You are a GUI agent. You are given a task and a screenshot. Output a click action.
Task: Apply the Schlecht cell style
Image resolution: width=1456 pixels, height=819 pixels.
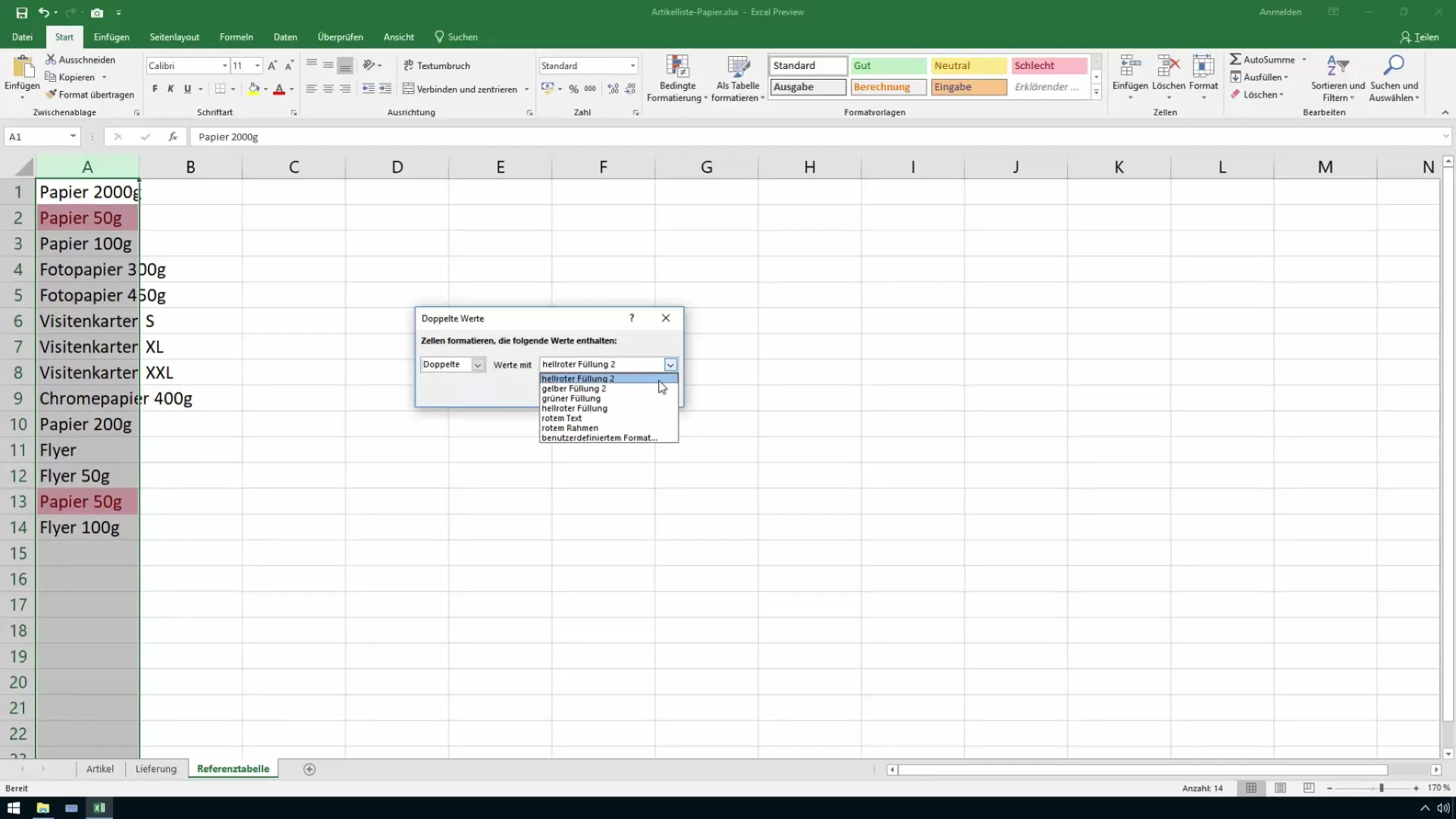[x=1049, y=66]
